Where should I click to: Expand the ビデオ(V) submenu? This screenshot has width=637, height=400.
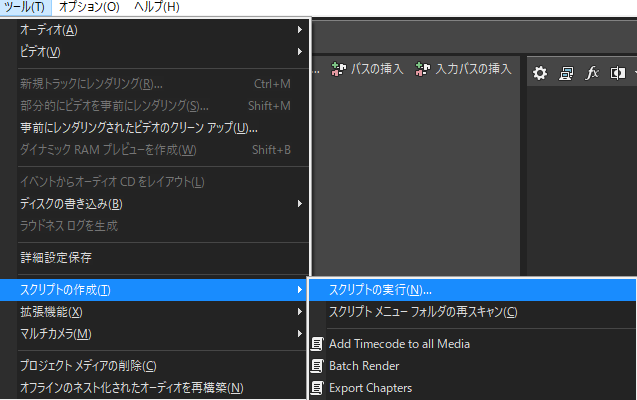point(154,52)
